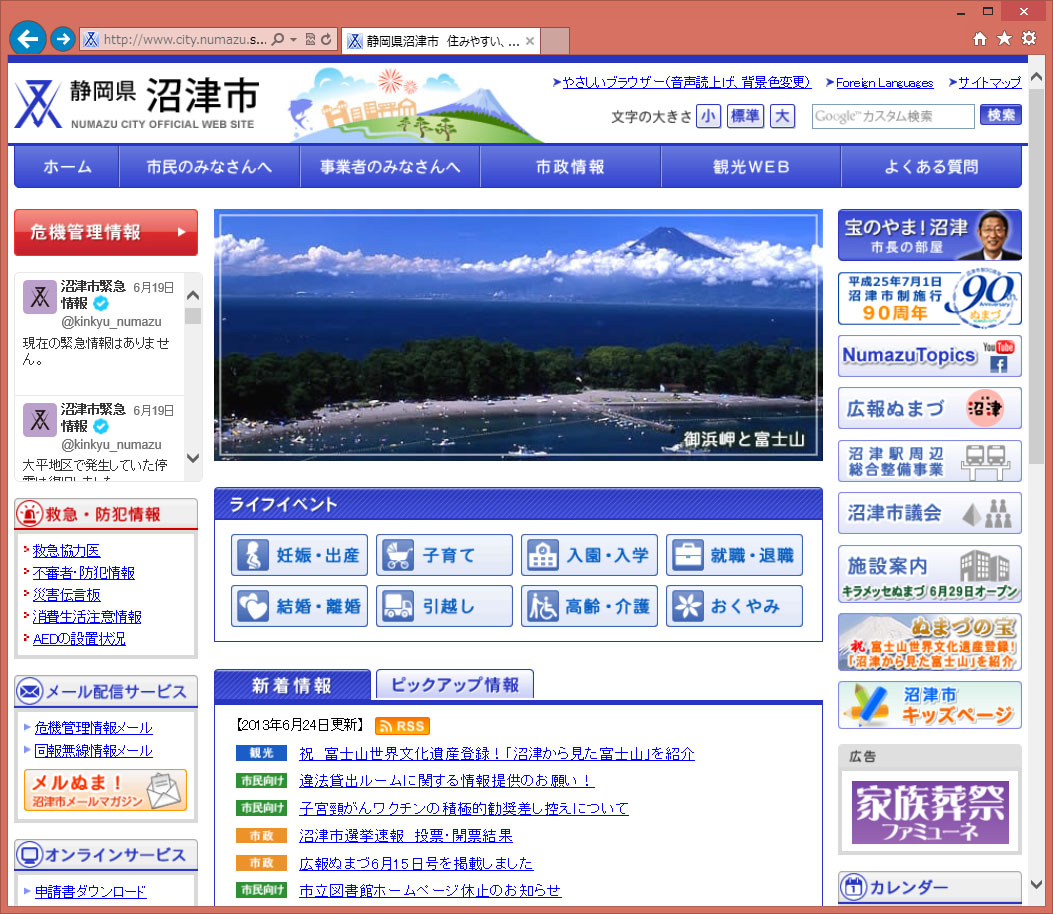Open the 市政情報 menu item

click(571, 167)
